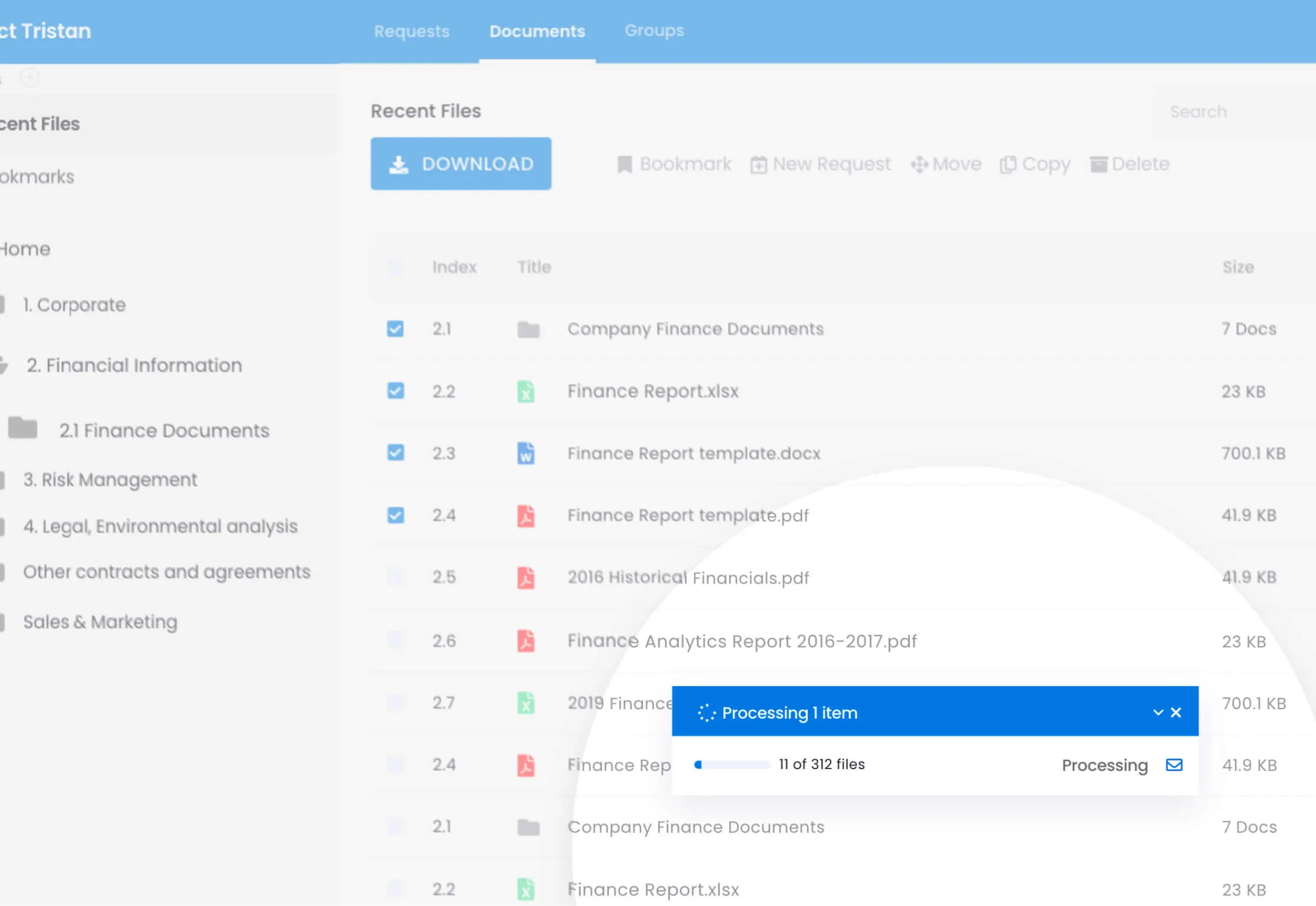Viewport: 1316px width, 906px height.
Task: Click the Bookmark flag icon
Action: 624,165
